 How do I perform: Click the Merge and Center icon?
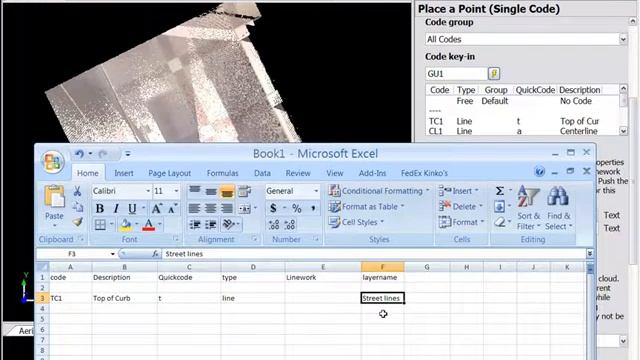(x=244, y=209)
